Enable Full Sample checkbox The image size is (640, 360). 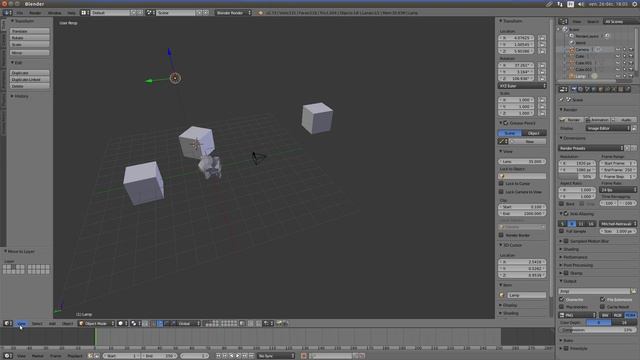point(562,231)
